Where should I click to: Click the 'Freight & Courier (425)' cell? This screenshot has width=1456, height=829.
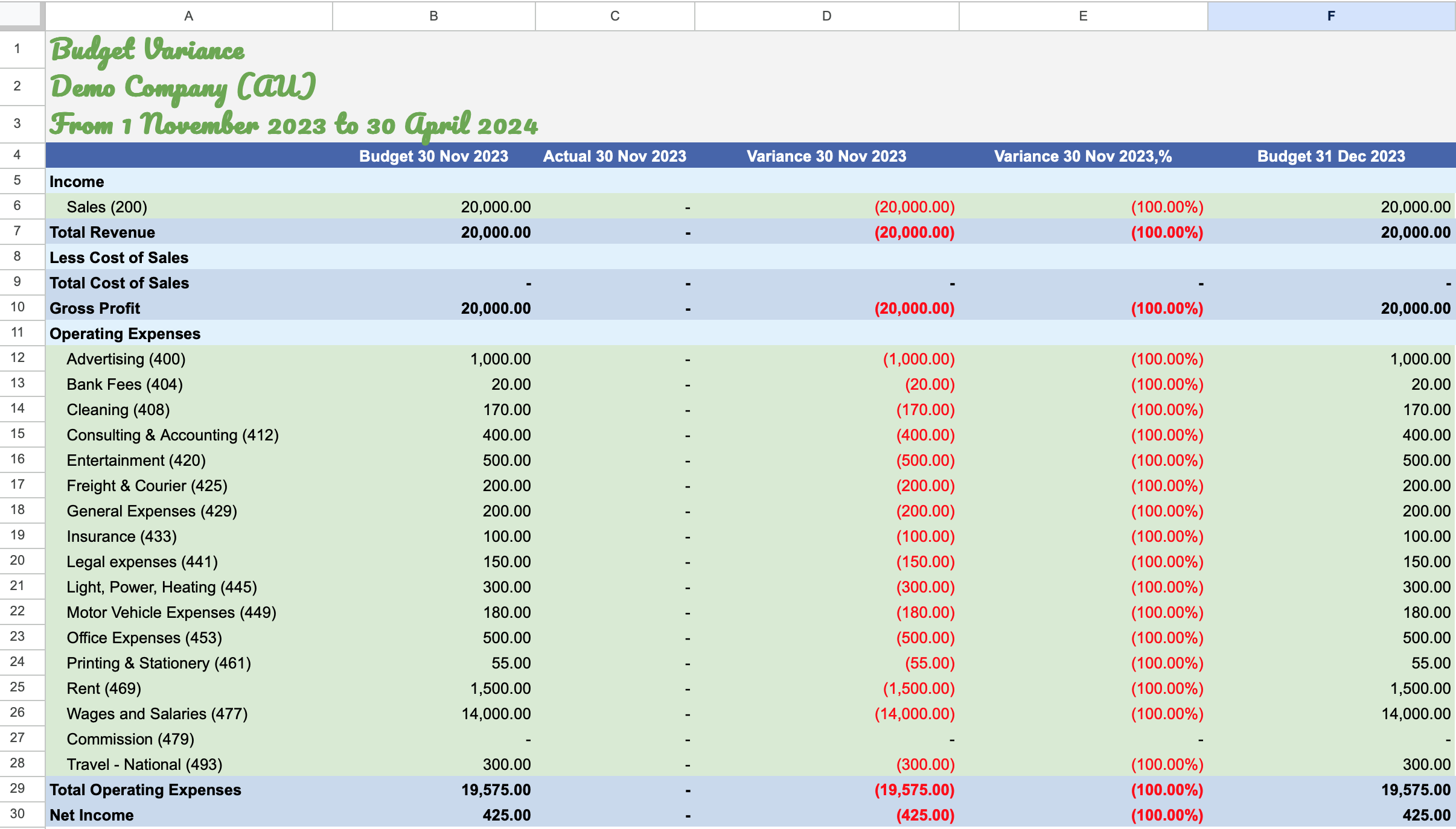[189, 486]
